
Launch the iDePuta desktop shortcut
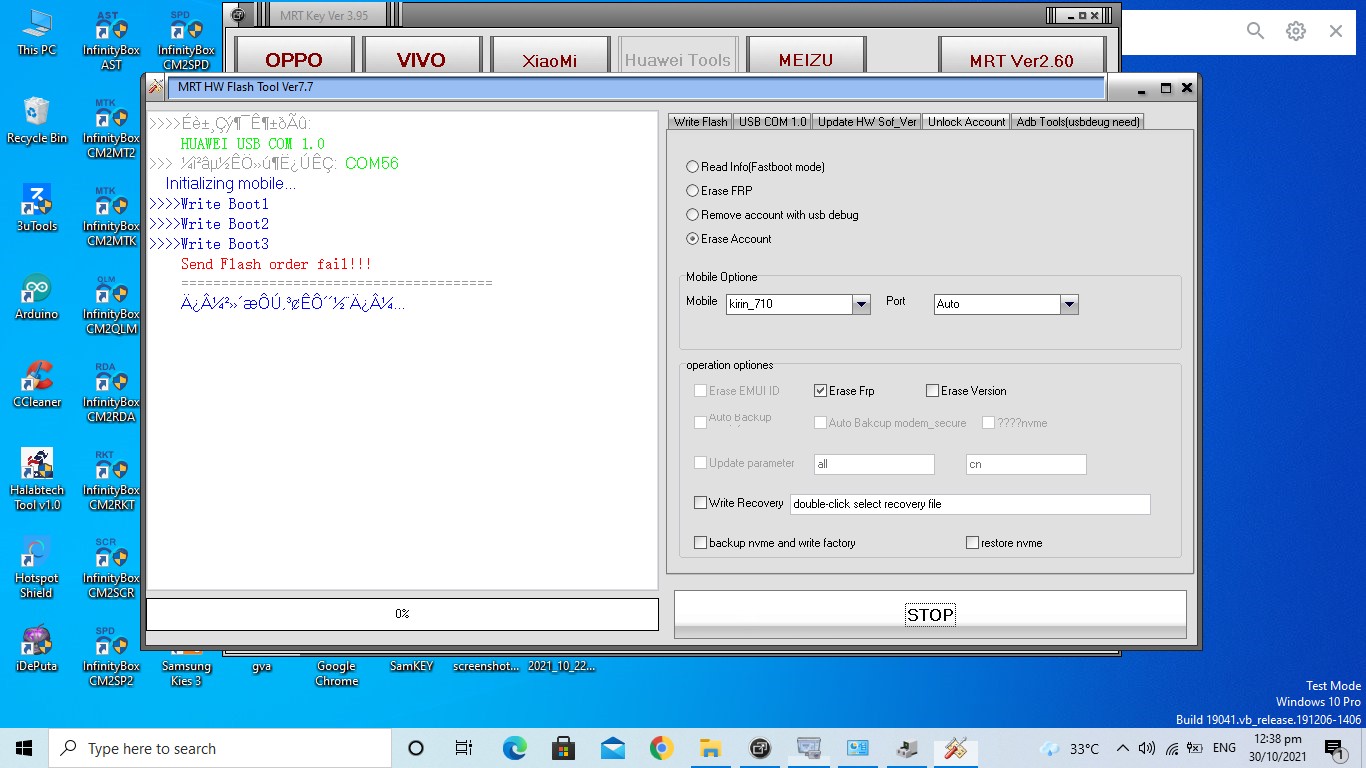[x=37, y=649]
